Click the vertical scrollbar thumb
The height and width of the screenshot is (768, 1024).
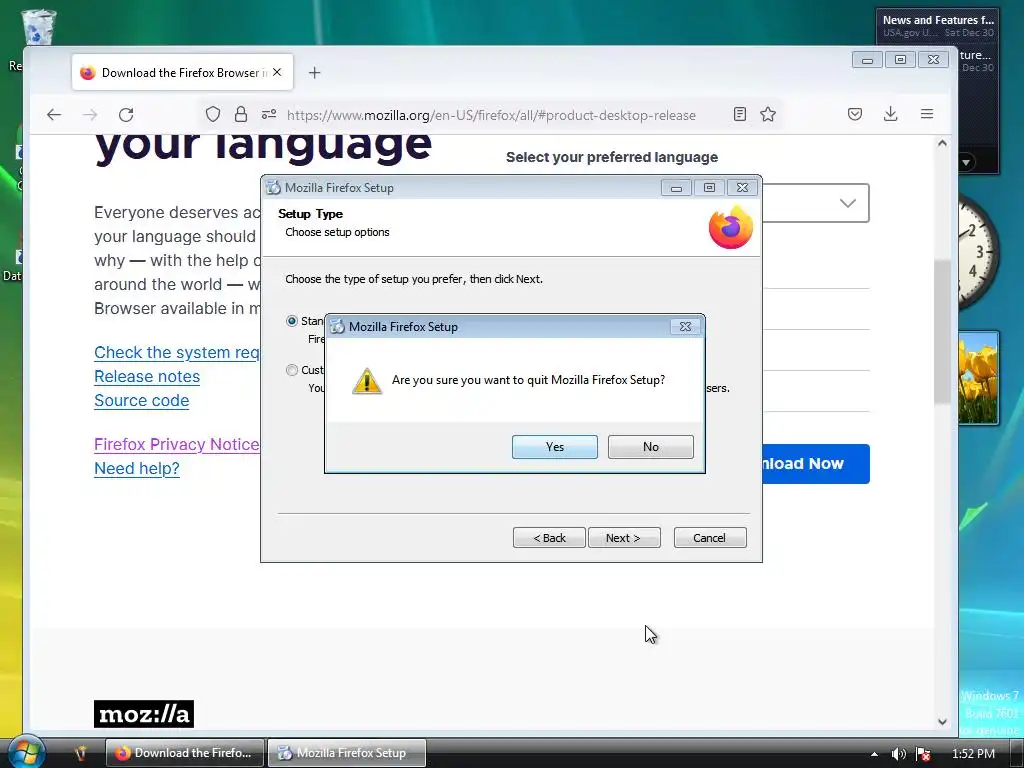click(x=942, y=332)
